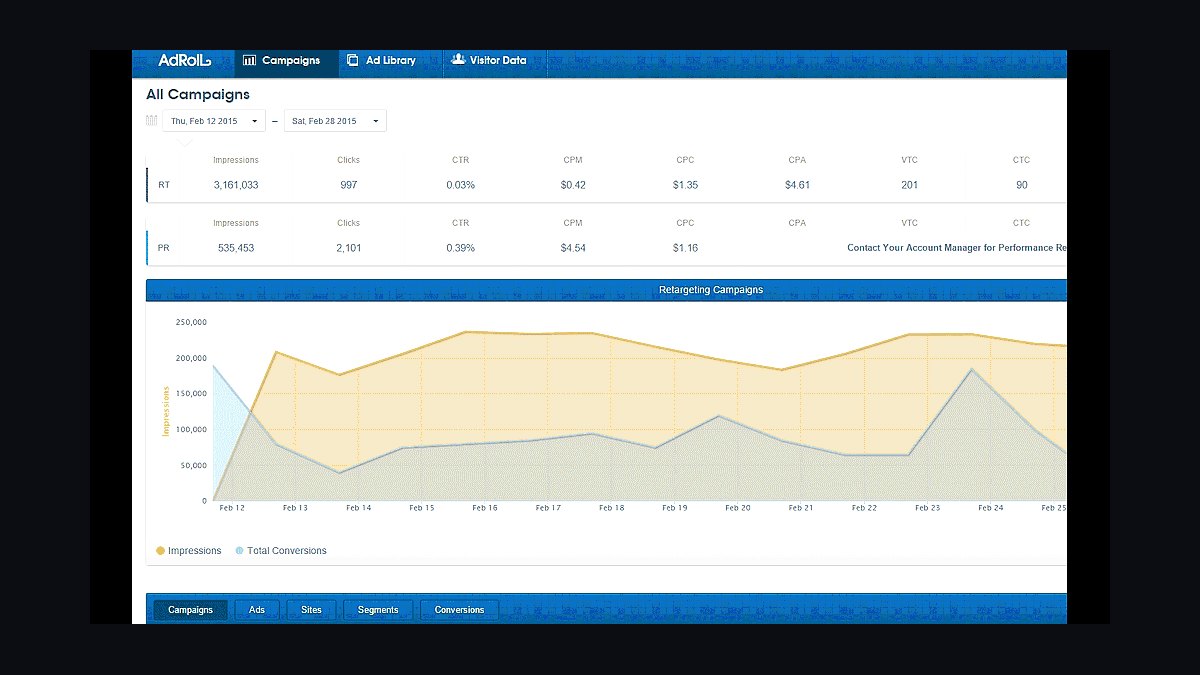The image size is (1200, 675).
Task: Select the Sites tab in the bottom bar
Action: click(x=311, y=610)
